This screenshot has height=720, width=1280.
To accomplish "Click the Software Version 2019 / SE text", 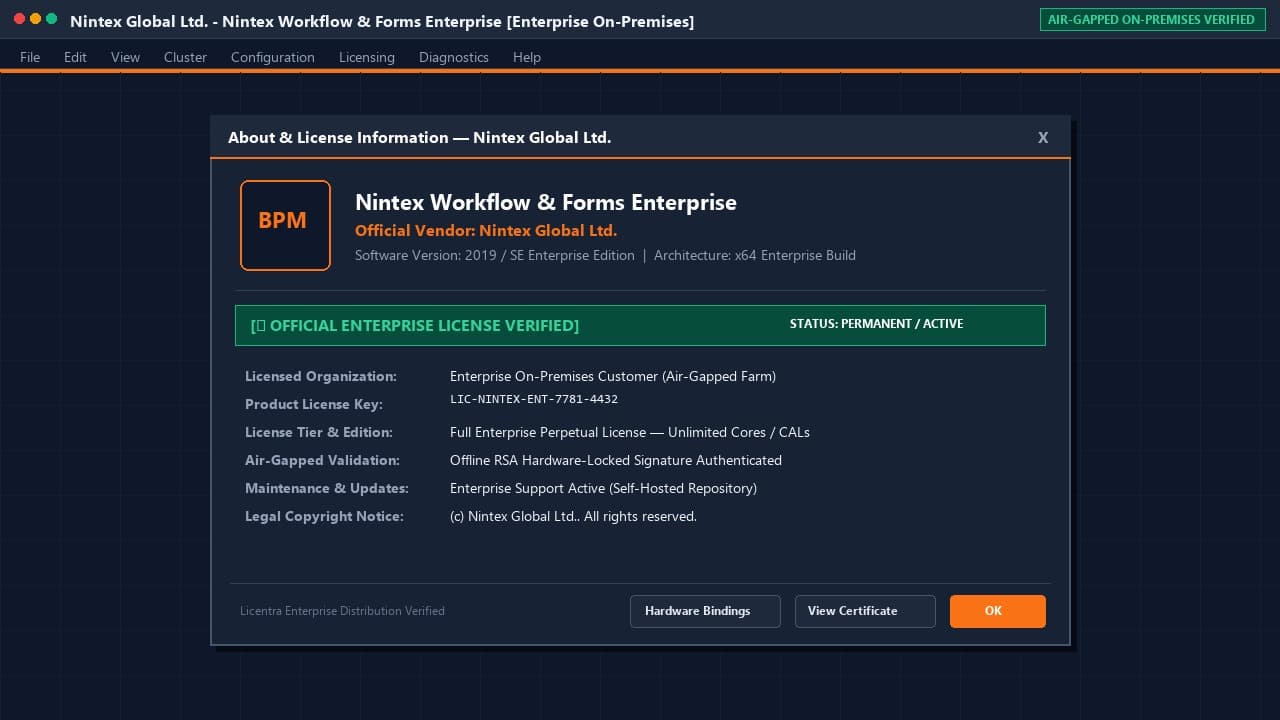I will [495, 255].
